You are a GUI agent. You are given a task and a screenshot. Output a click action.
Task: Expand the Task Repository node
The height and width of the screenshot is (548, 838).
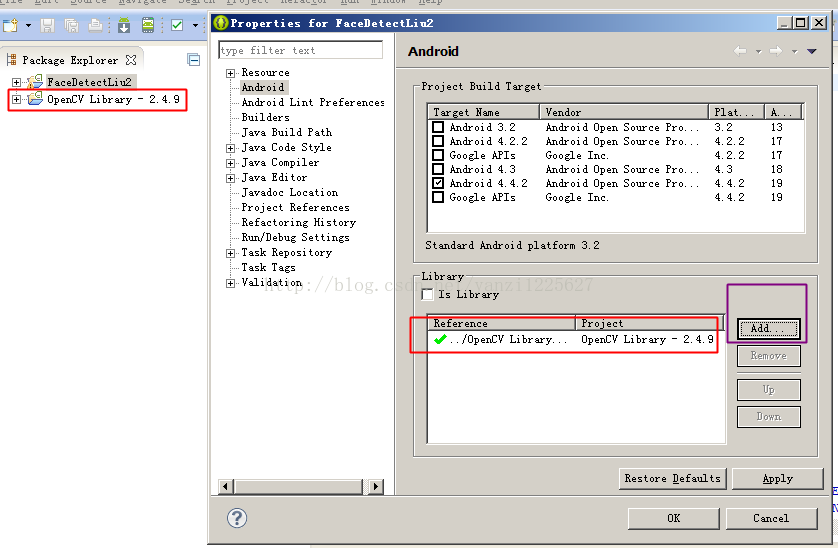point(230,253)
